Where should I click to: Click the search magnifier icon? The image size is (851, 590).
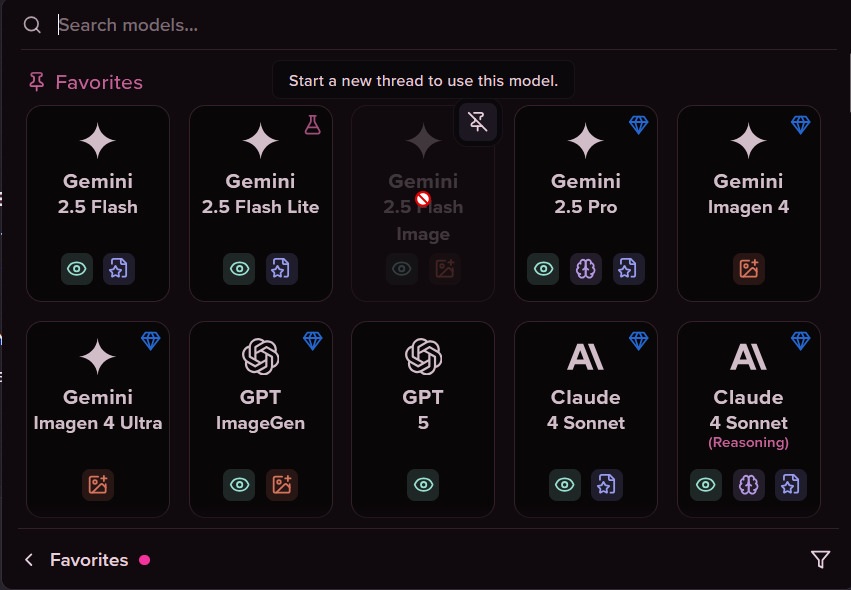click(x=33, y=25)
